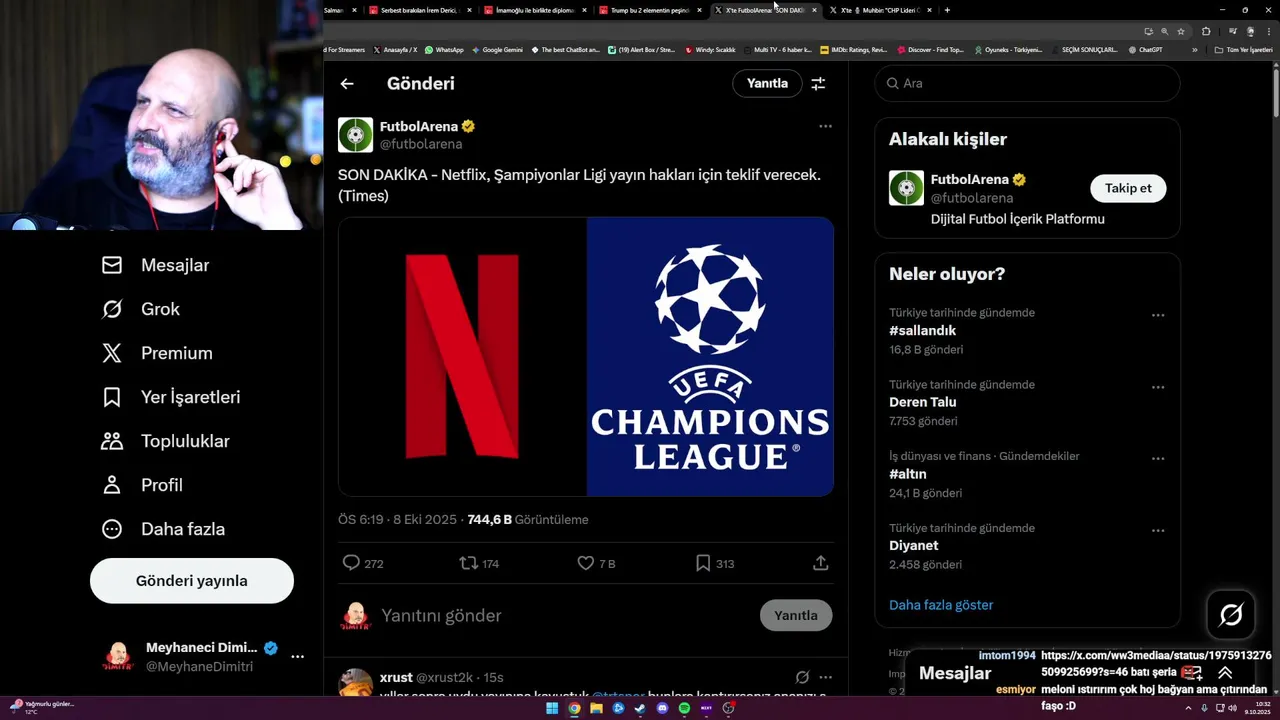Viewport: 1280px width, 720px height.
Task: Open Grok in the left sidebar
Action: [141, 309]
